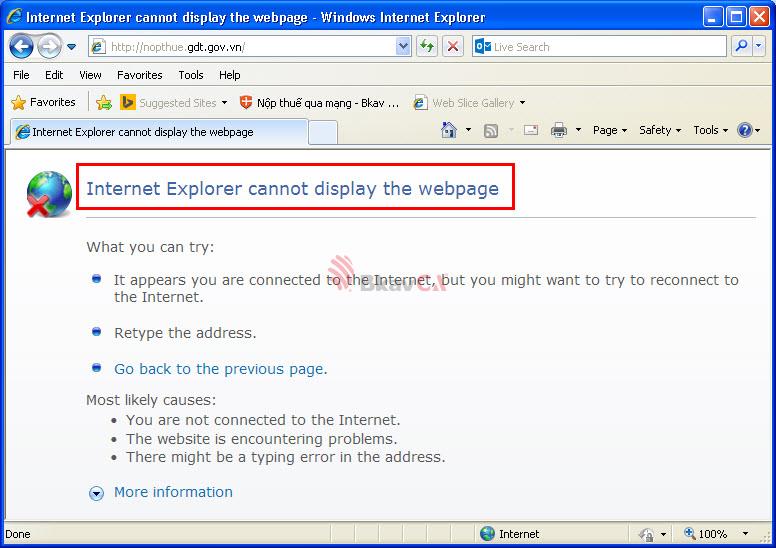Click the Search magnifier button
Image resolution: width=776 pixels, height=548 pixels.
(x=741, y=47)
